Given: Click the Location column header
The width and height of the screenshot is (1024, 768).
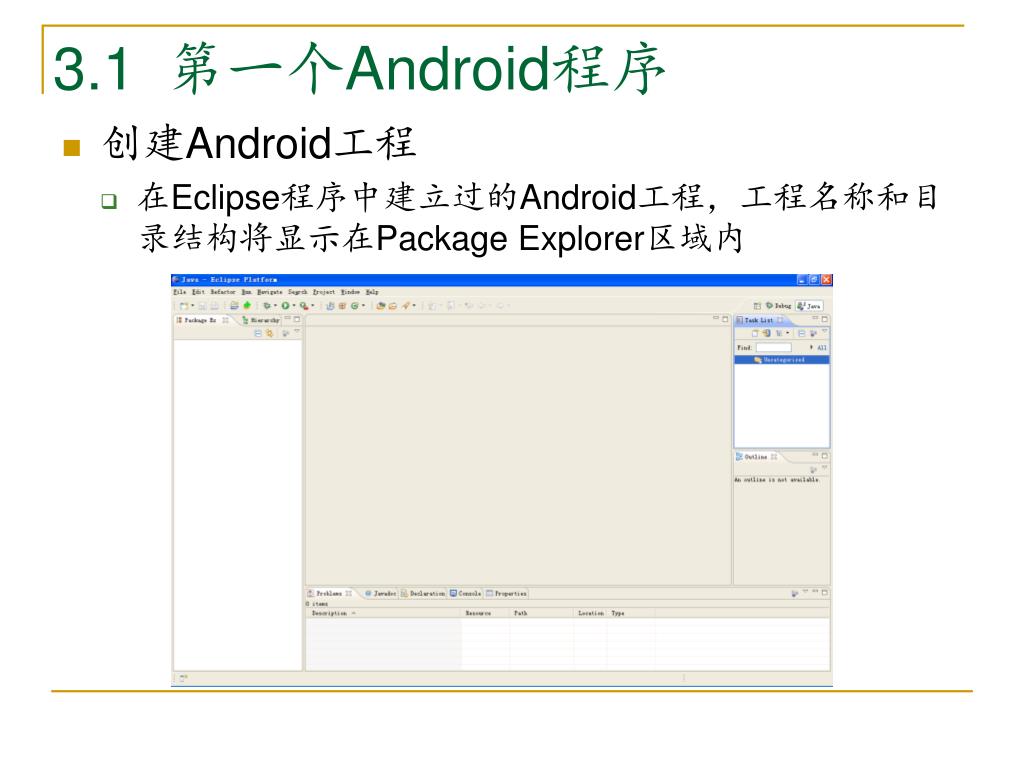Looking at the screenshot, I should point(590,613).
